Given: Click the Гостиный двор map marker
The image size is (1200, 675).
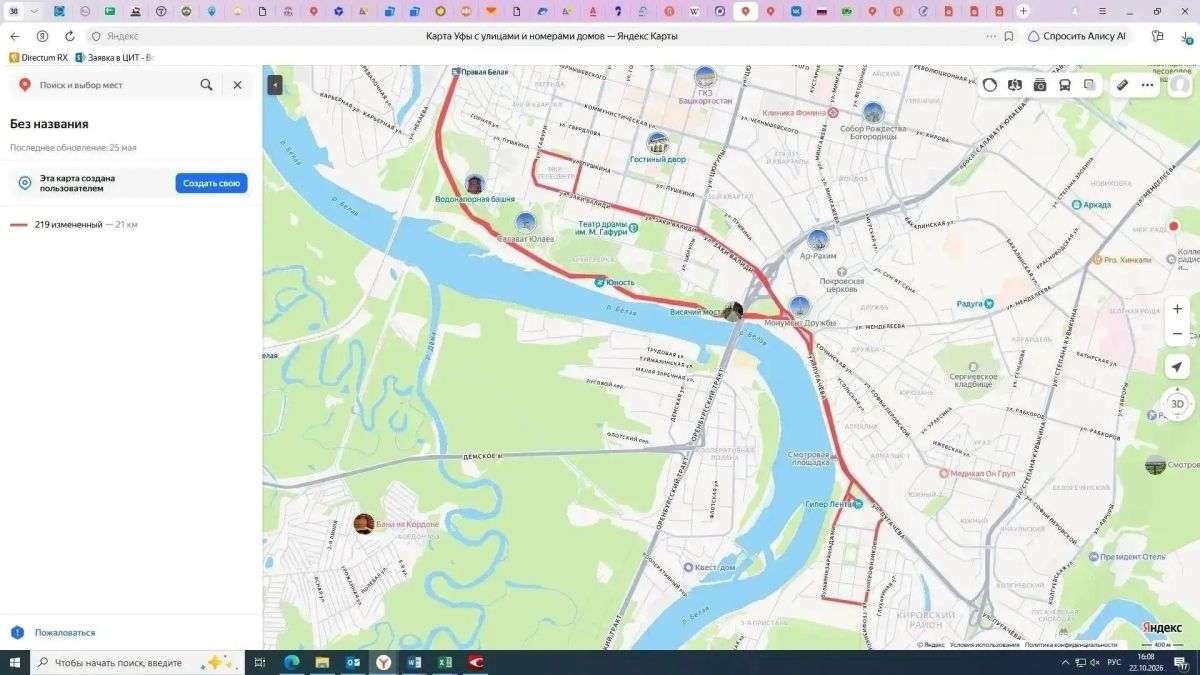Looking at the screenshot, I should 657,143.
